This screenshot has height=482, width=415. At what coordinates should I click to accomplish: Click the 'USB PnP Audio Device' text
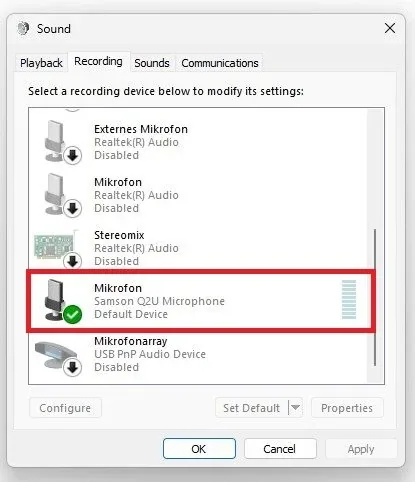click(150, 354)
